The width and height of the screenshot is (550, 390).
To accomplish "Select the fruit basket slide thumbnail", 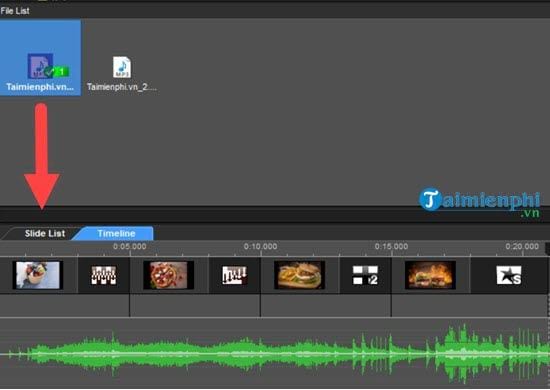I will 38,275.
